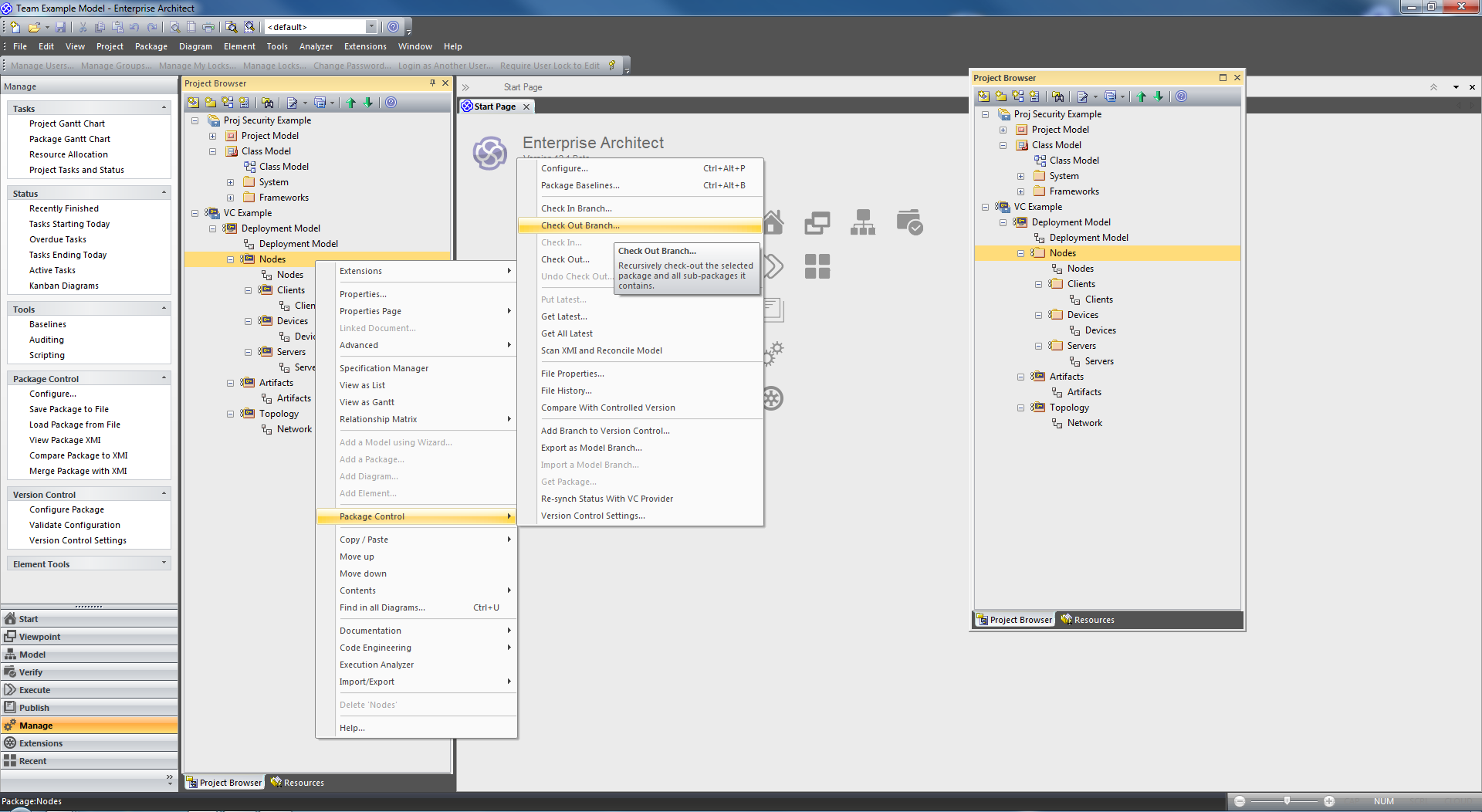Click the Configure Package link under Version Control
This screenshot has height=812, width=1482.
click(66, 509)
